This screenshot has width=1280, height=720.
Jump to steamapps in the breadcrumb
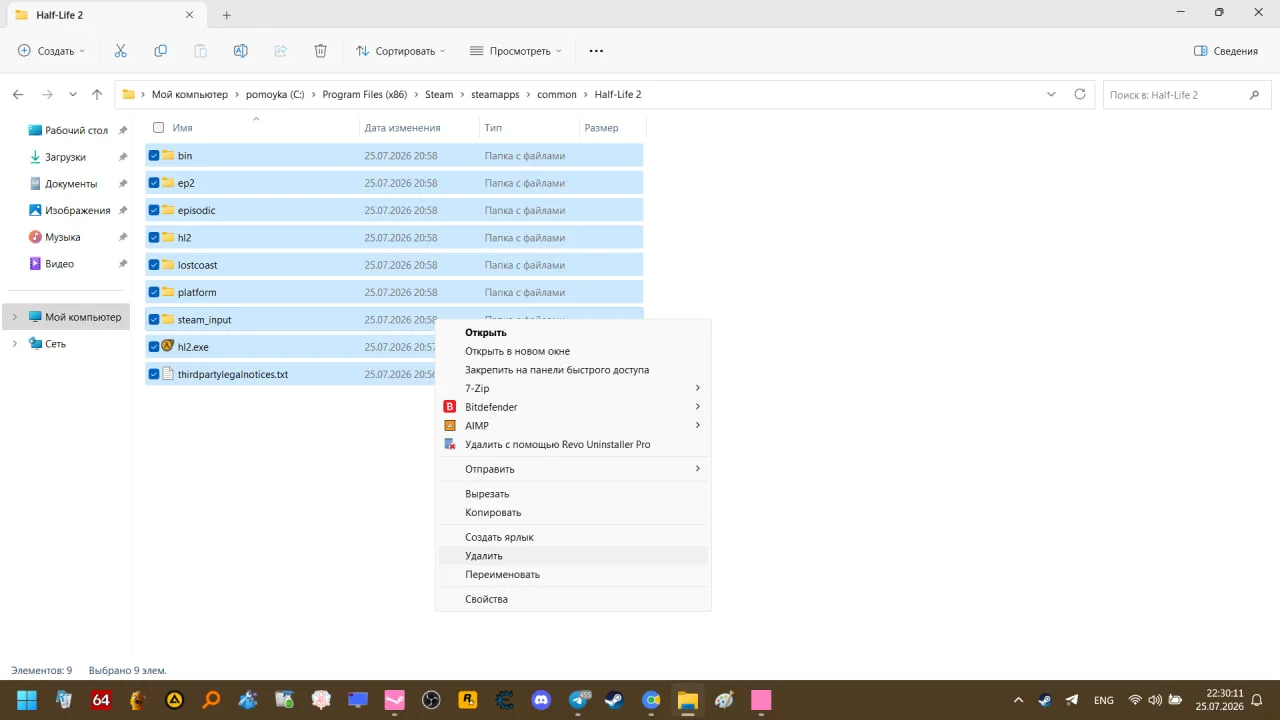coord(495,94)
